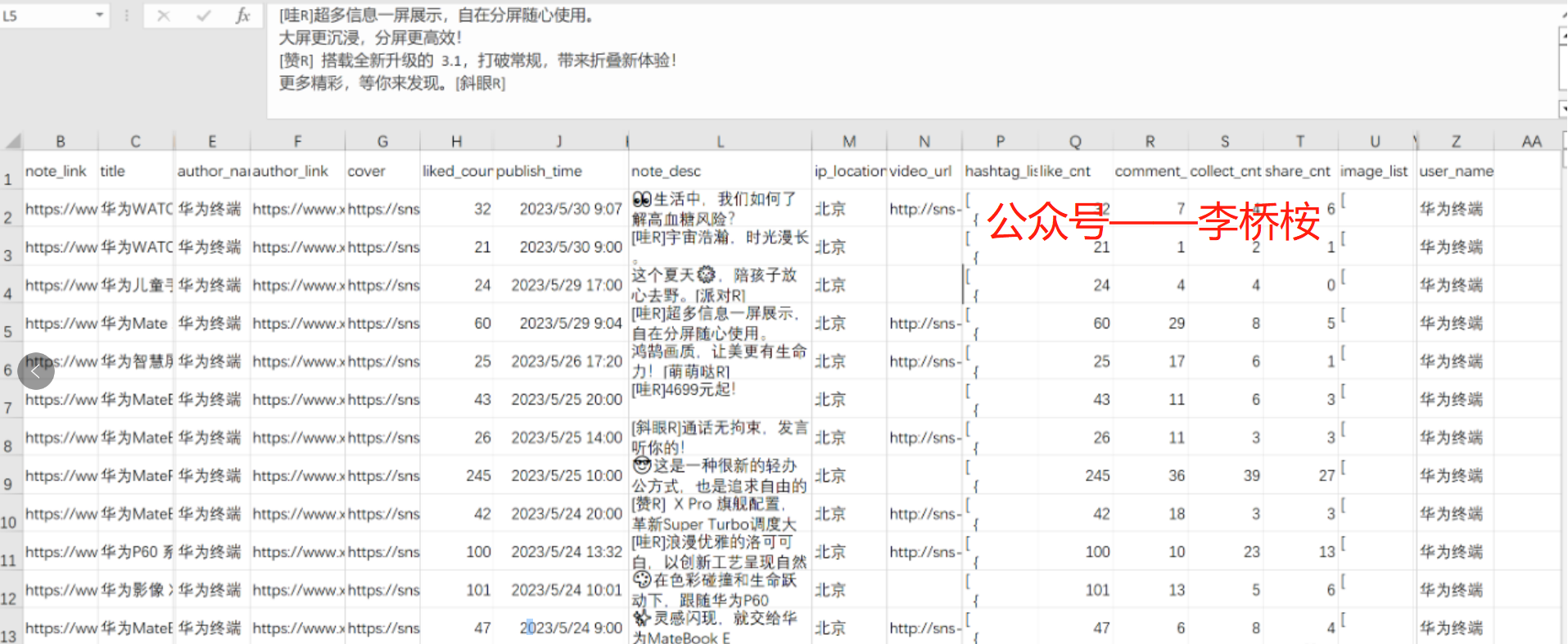The height and width of the screenshot is (644, 1568).
Task: Select column Z header
Action: pyautogui.click(x=1456, y=141)
